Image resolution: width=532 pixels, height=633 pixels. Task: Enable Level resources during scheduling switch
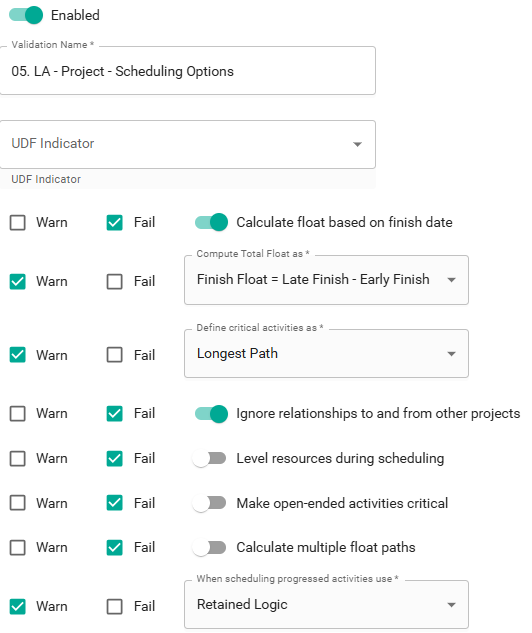coord(209,458)
